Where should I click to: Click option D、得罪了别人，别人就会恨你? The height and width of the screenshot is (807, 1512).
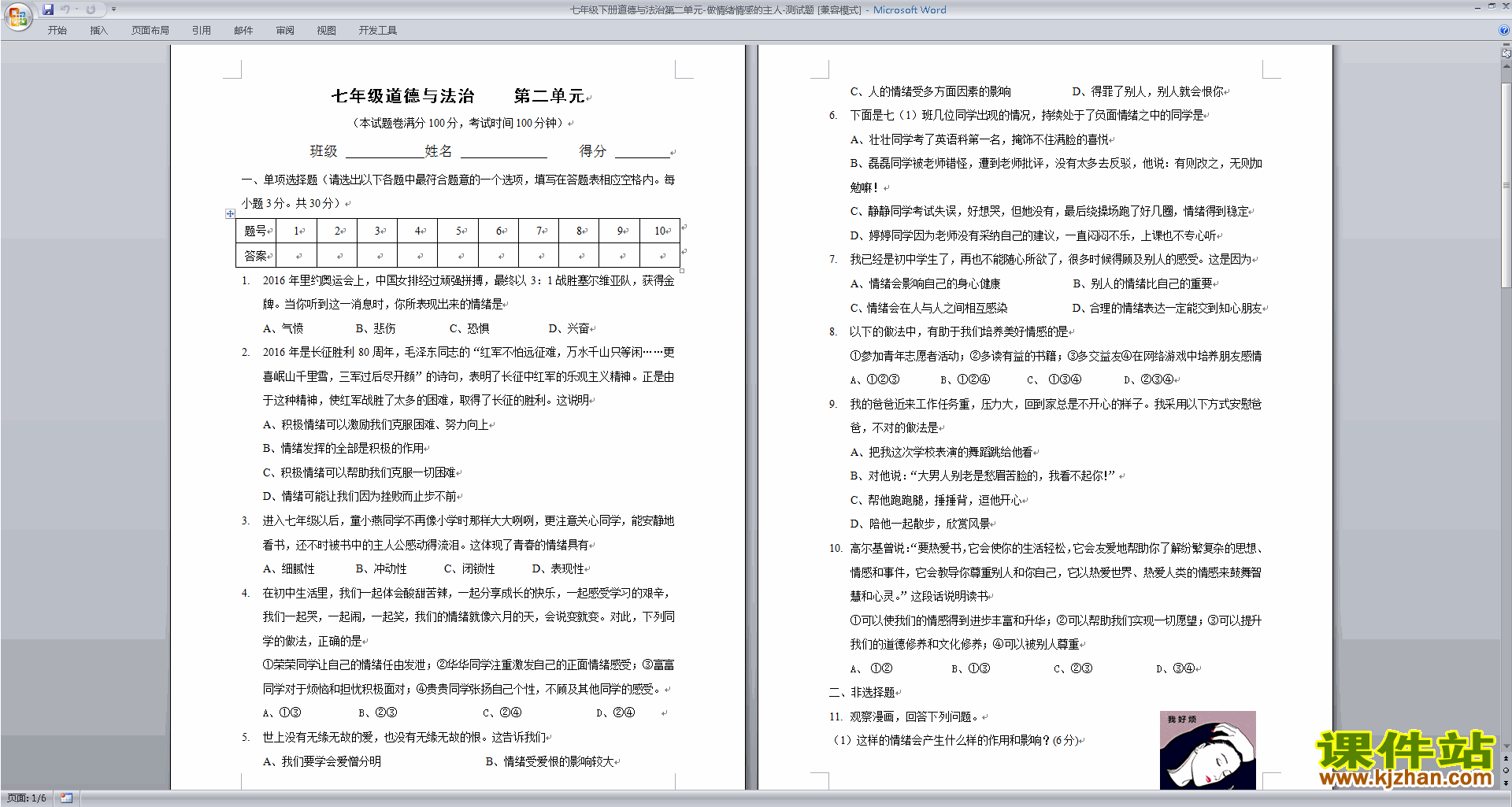click(1148, 91)
